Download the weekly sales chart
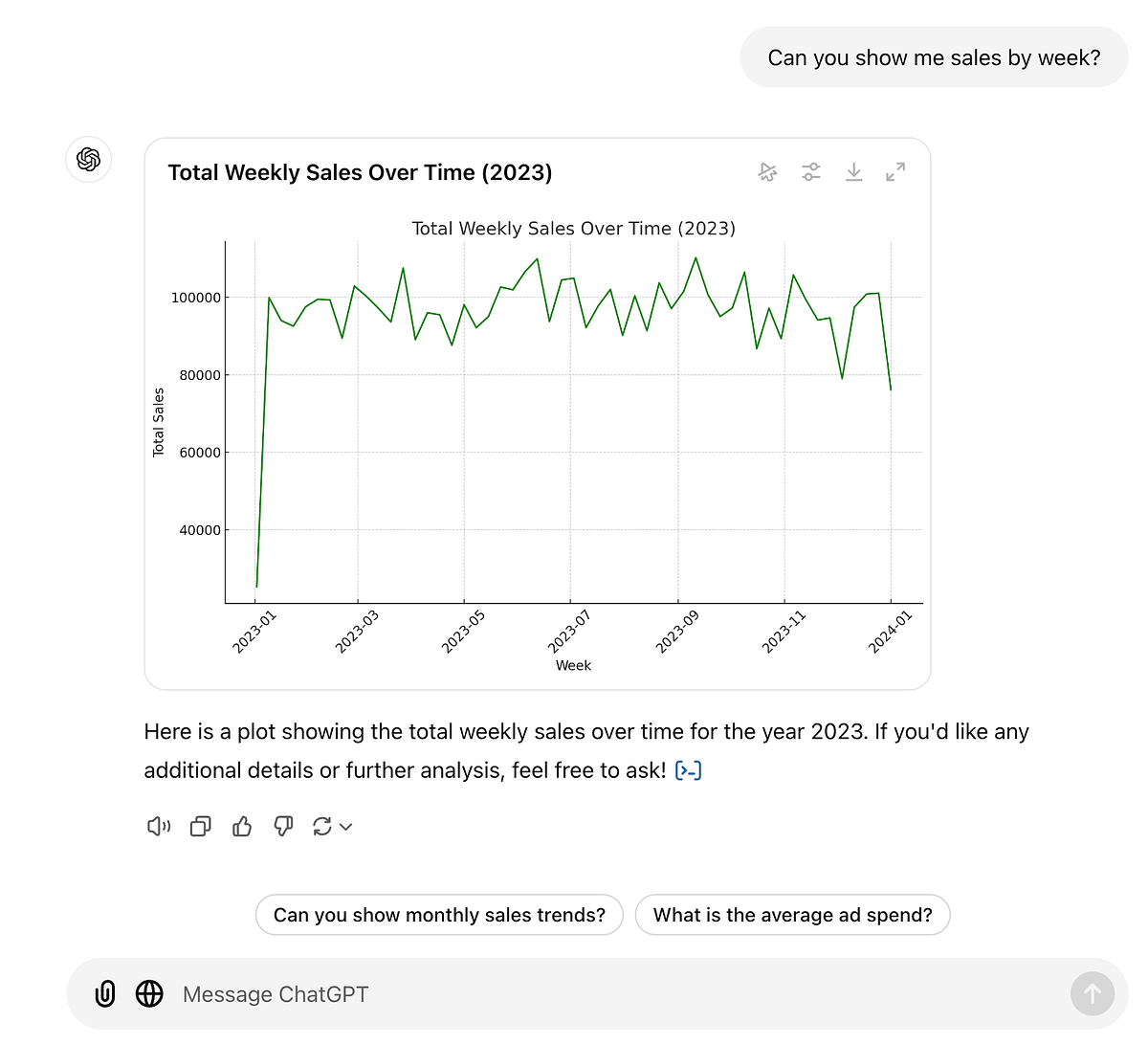1148x1045 pixels. (853, 172)
